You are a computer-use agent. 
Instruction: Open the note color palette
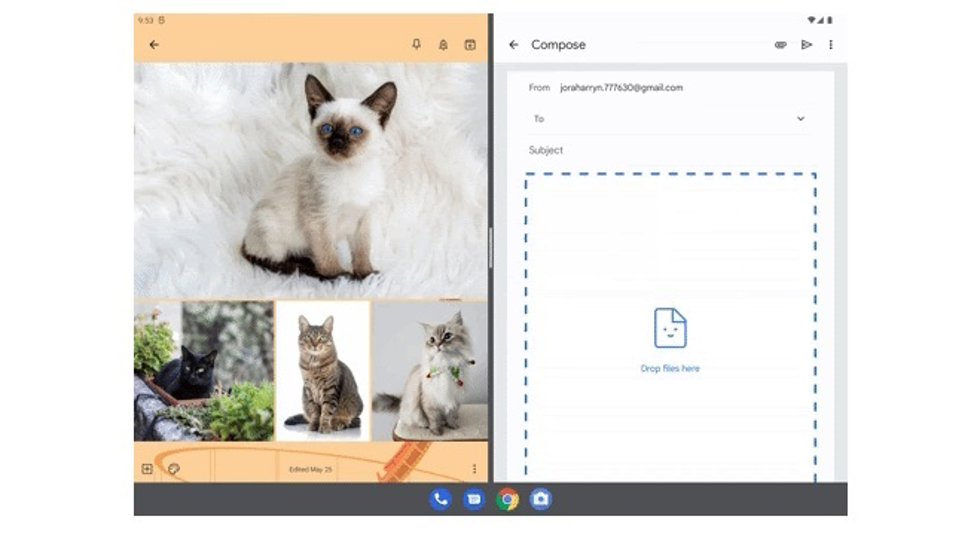(174, 469)
